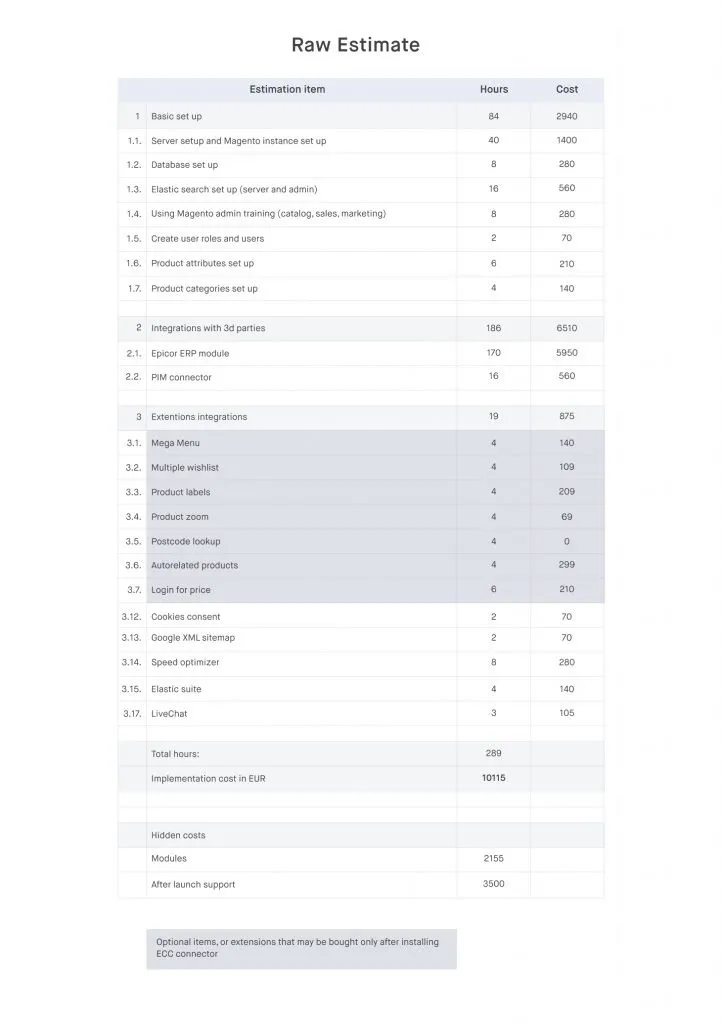Select the "Google XML sitemap" item
Screen dimensions: 722x1024
(x=193, y=638)
